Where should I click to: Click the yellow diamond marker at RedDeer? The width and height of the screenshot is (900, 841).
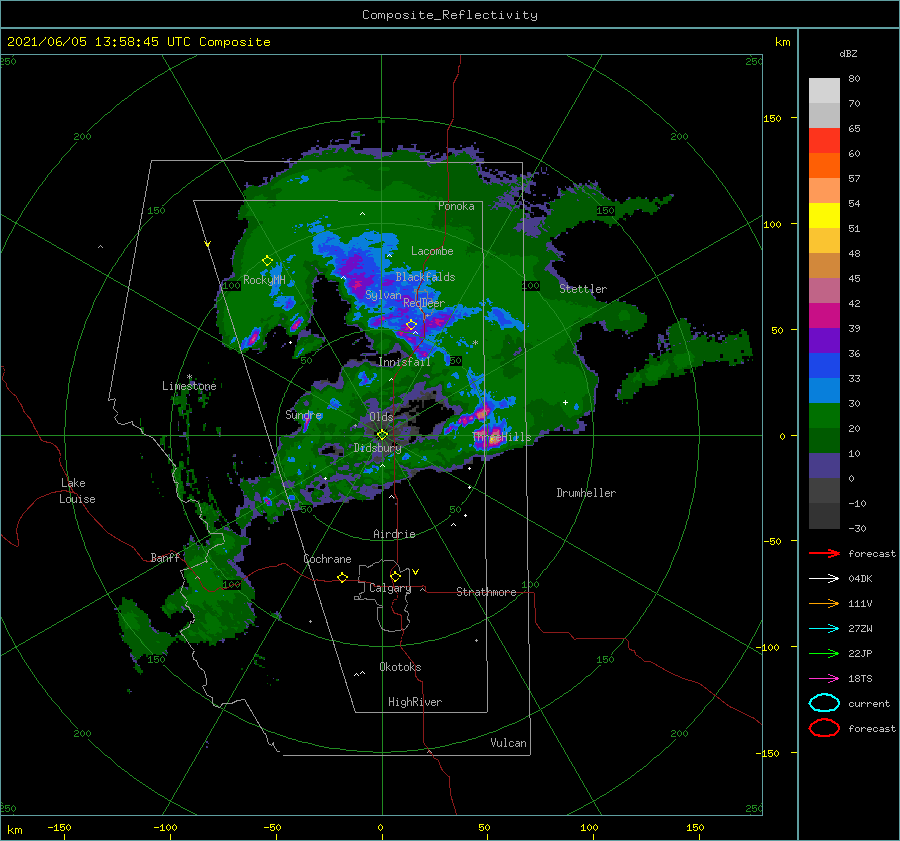(411, 325)
